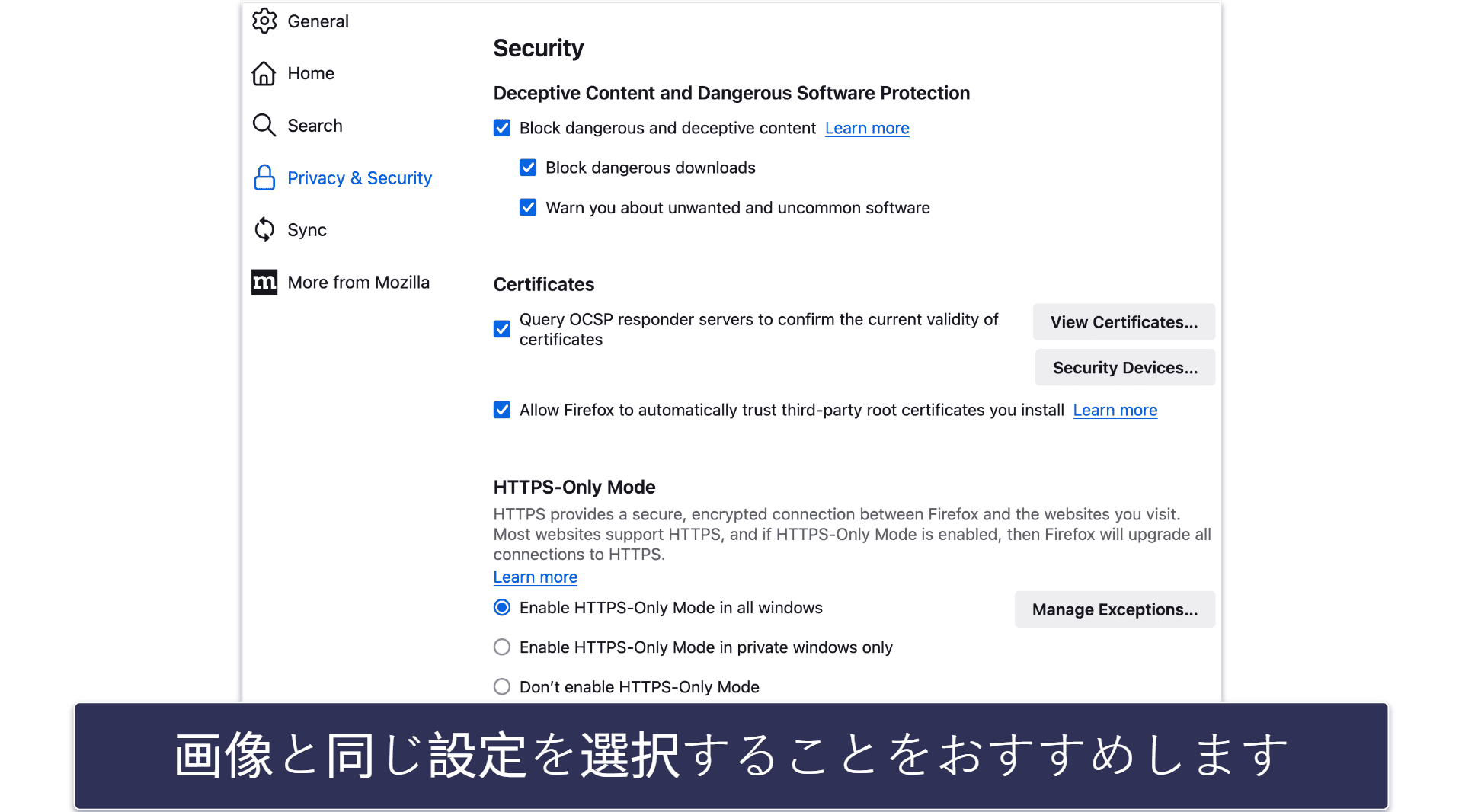1462x812 pixels.
Task: Open Learn more about HTTPS-Only Mode
Action: pyautogui.click(x=535, y=577)
